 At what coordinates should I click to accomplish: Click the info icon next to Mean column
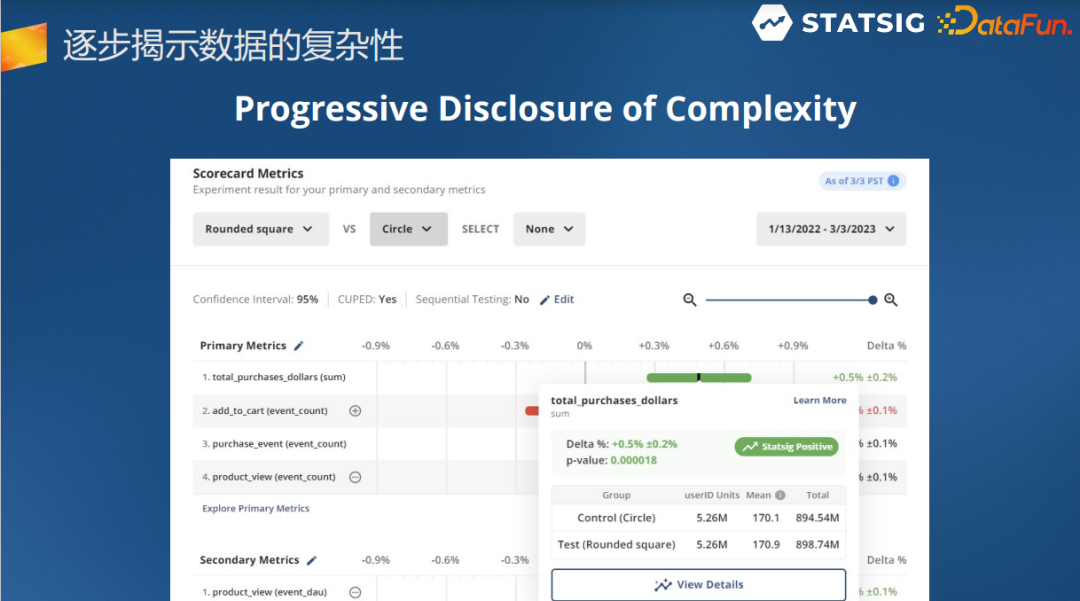pyautogui.click(x=780, y=495)
